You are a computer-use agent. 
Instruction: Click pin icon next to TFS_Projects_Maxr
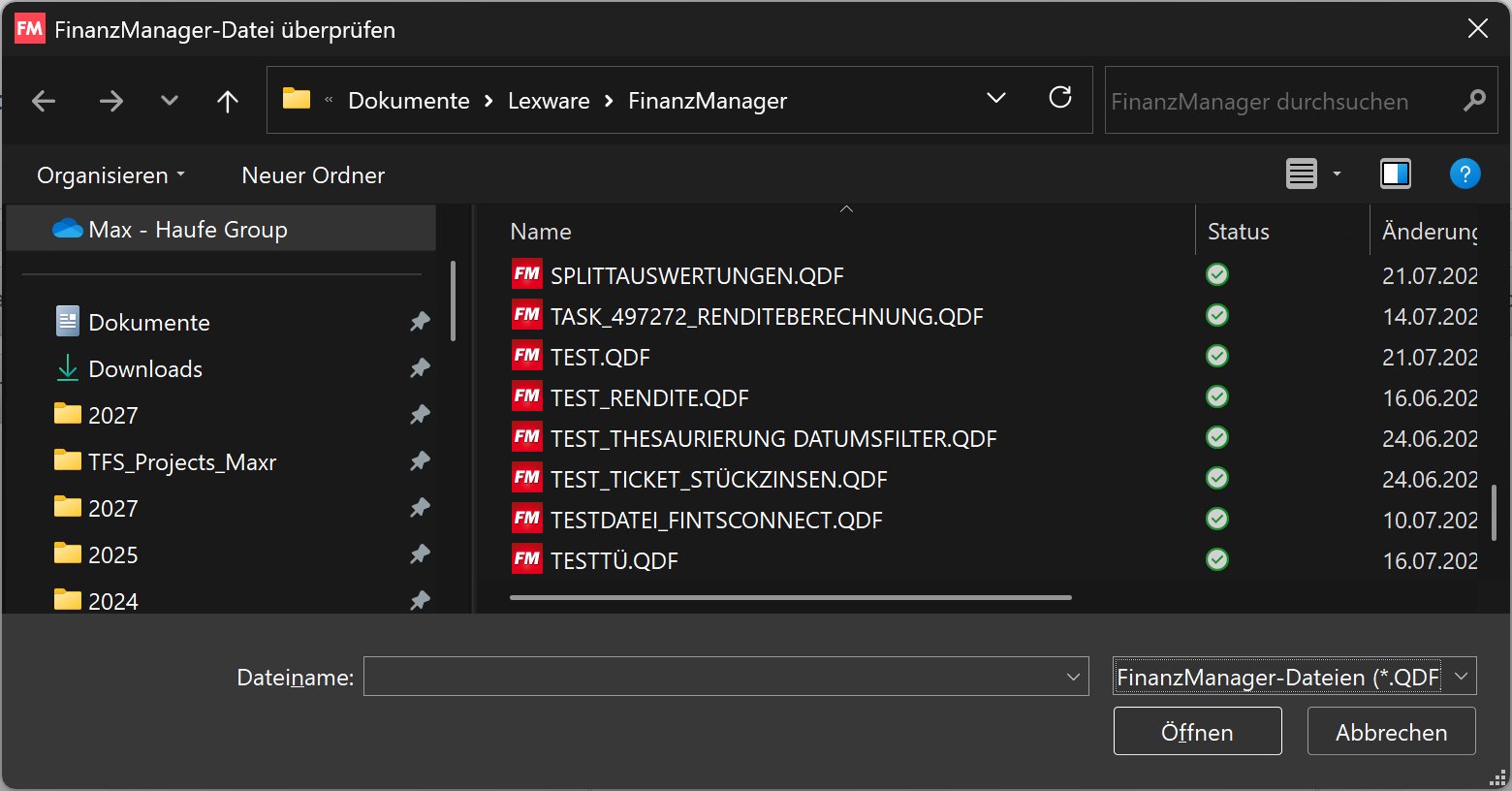click(x=420, y=461)
